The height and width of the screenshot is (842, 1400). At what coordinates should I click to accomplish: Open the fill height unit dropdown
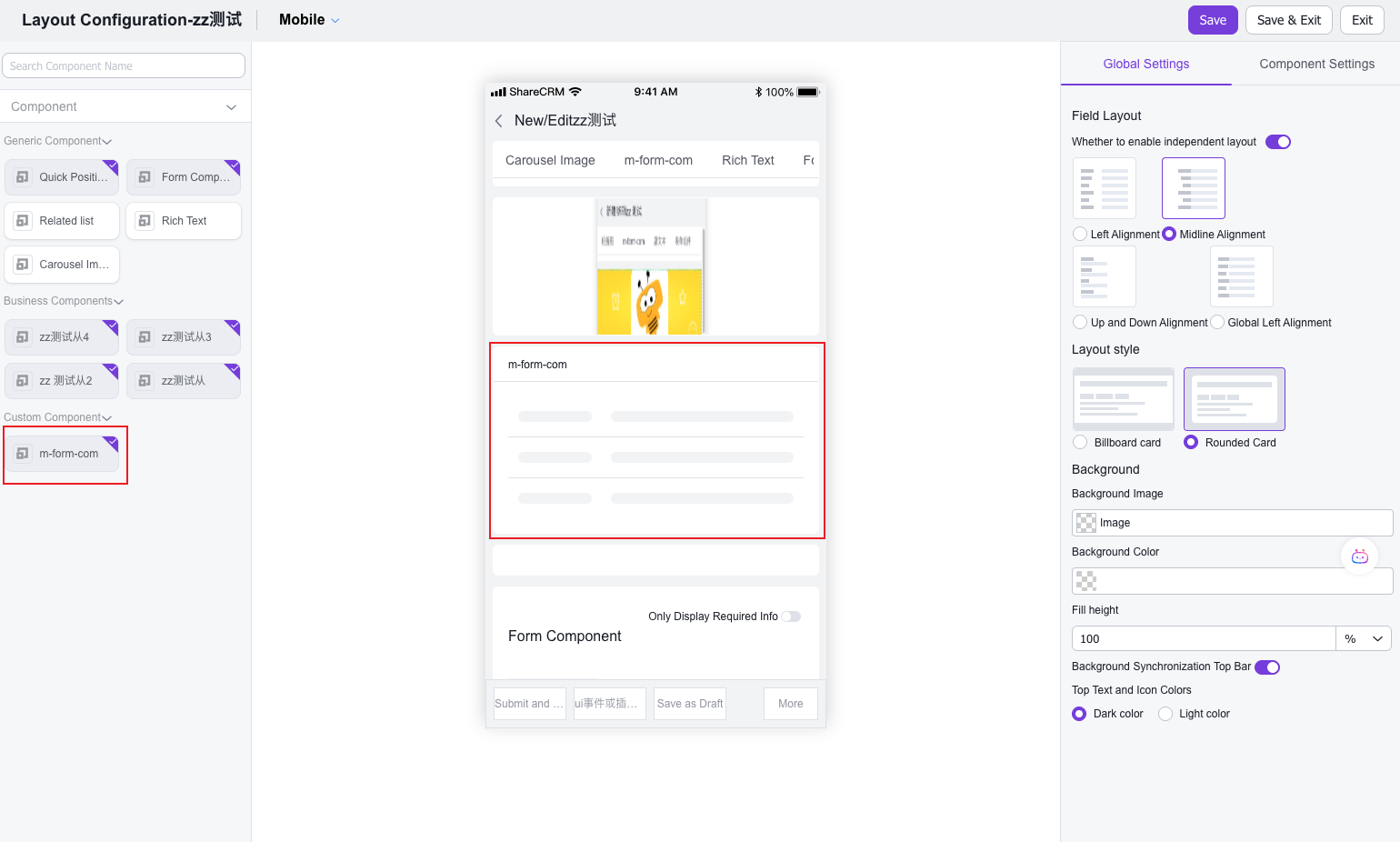click(x=1364, y=639)
